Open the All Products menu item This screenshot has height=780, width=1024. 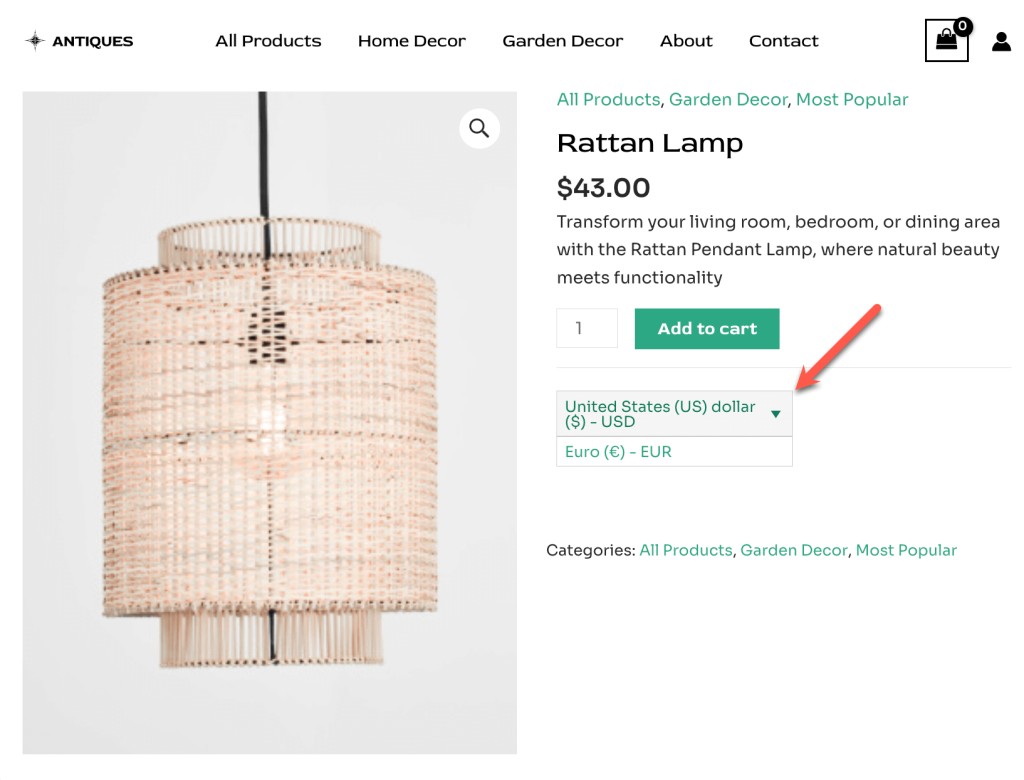point(268,41)
